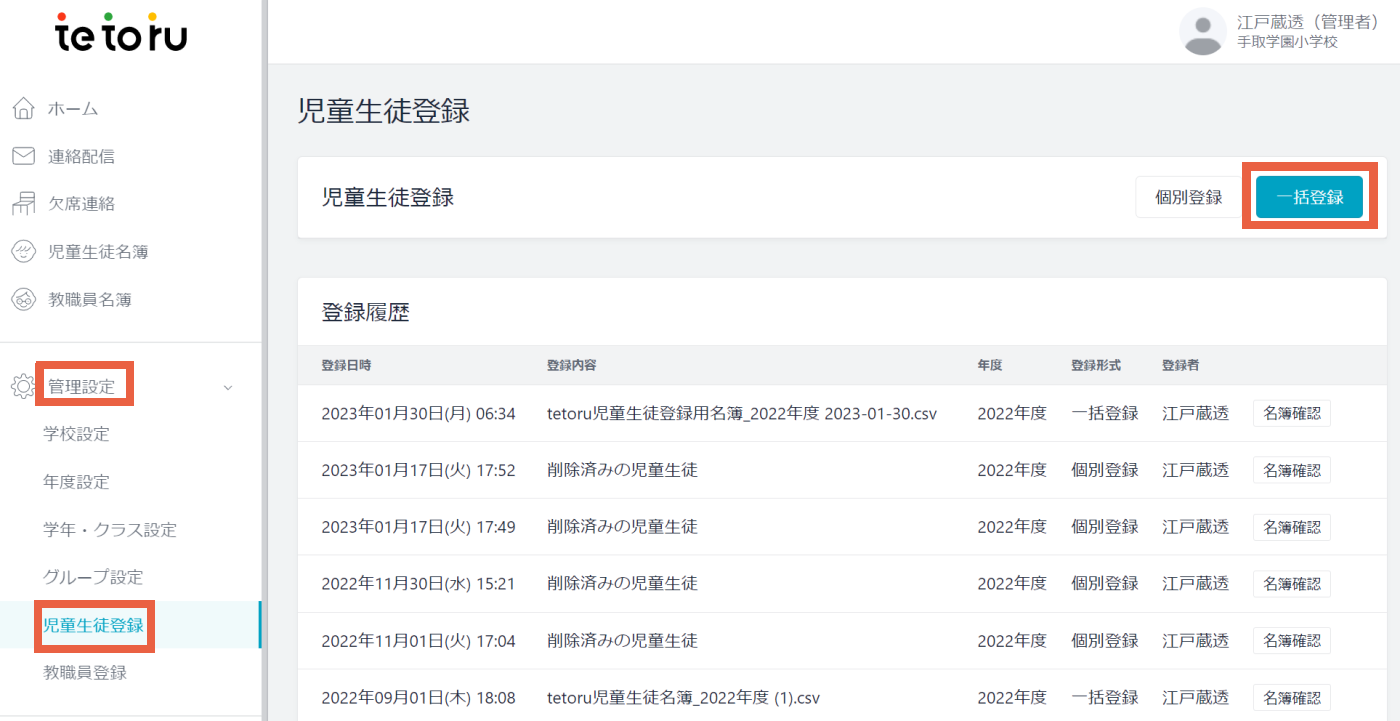Viewport: 1400px width, 721px height.
Task: Click the tetoru logo
Action: 120,33
